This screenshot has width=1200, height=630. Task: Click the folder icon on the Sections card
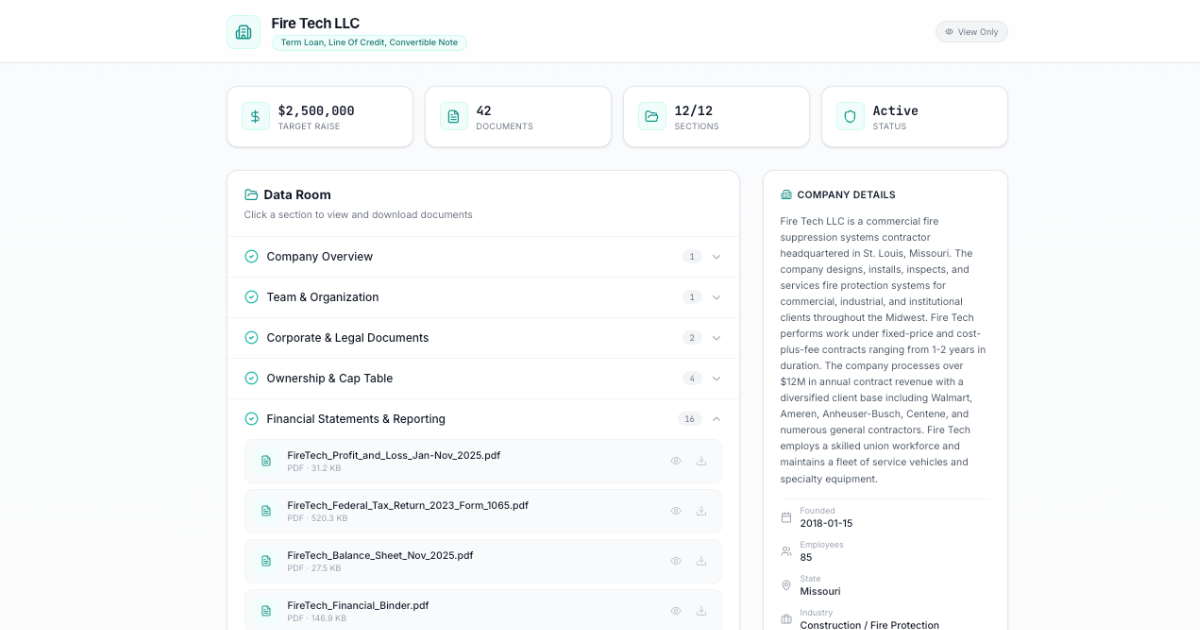[651, 116]
